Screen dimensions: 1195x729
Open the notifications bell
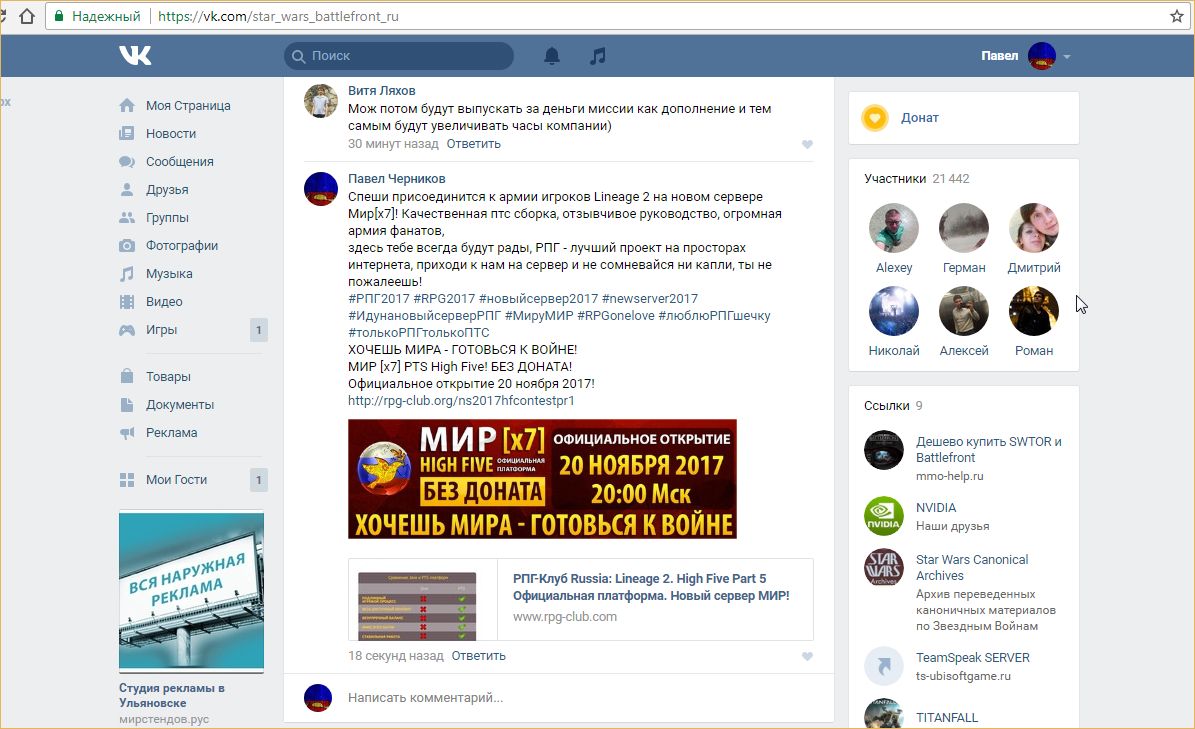551,56
